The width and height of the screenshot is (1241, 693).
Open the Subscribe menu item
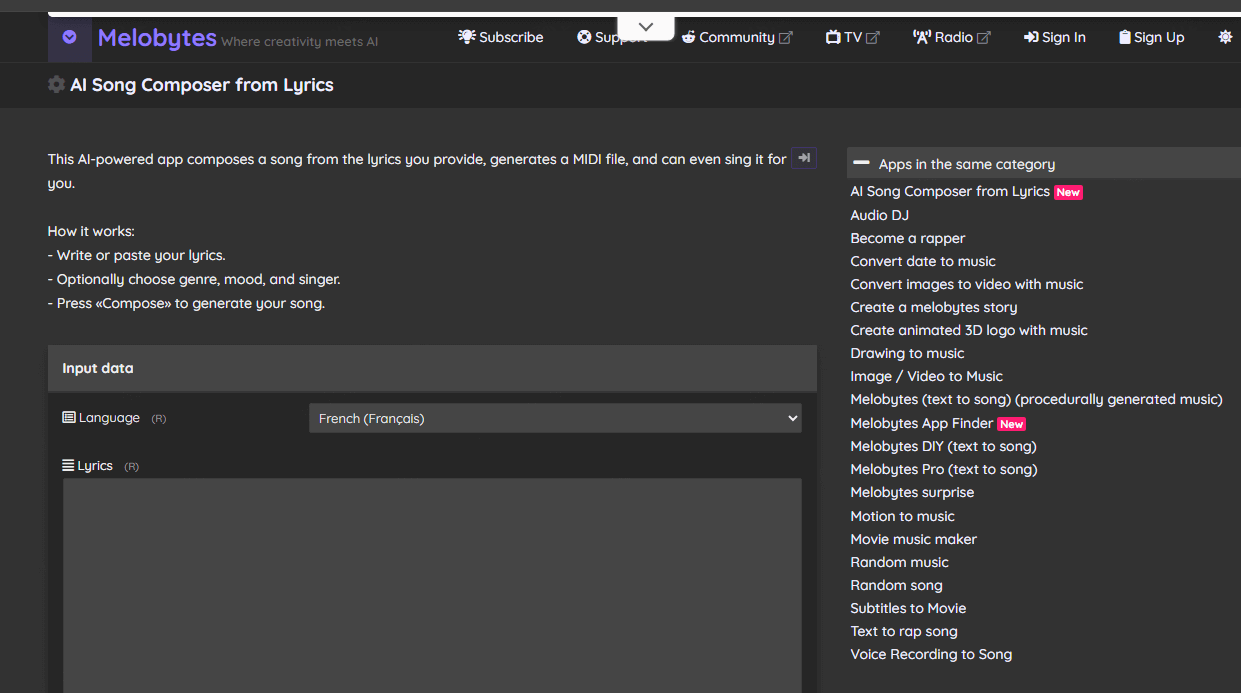[x=501, y=37]
